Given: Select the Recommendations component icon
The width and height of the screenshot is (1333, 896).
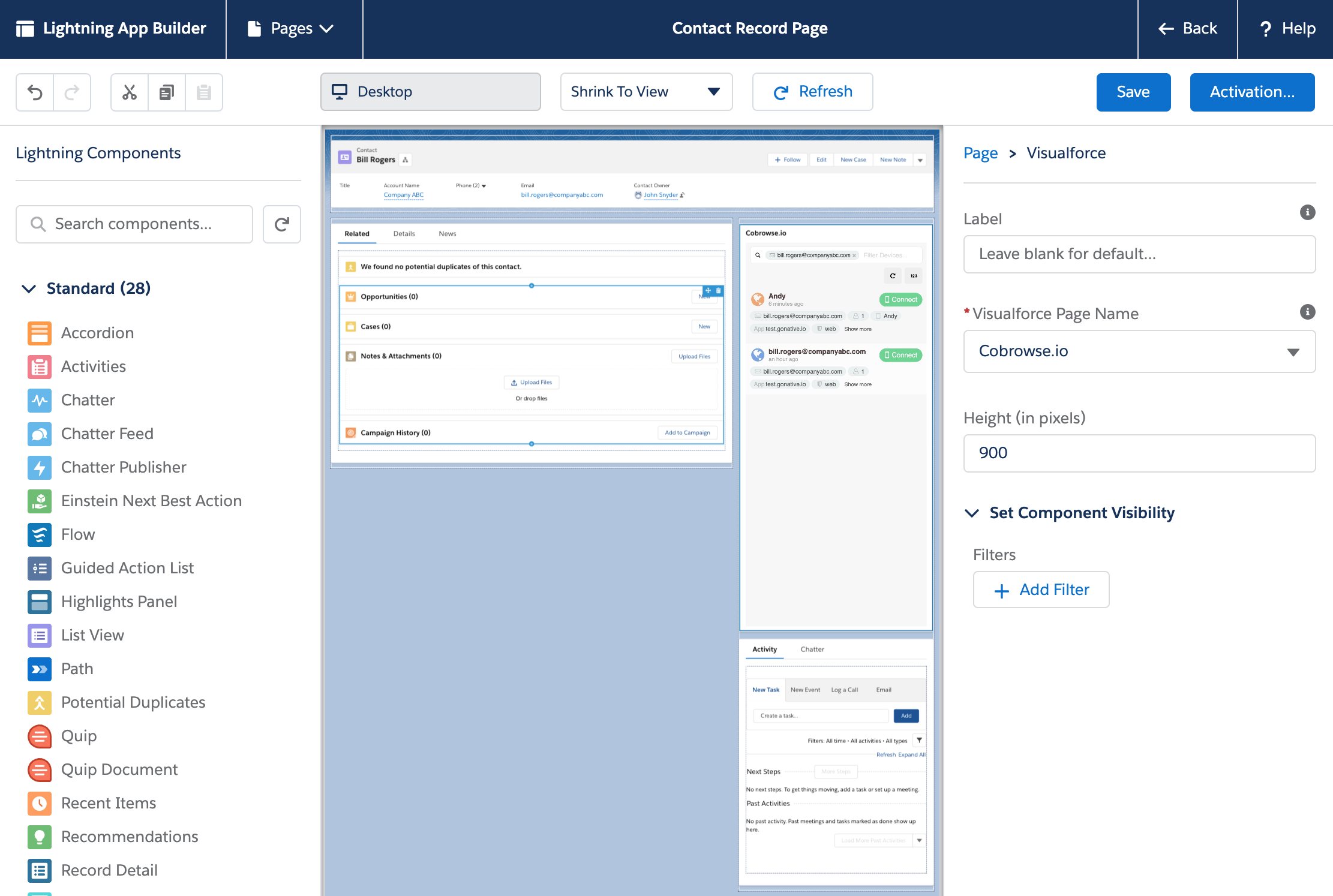Looking at the screenshot, I should click(40, 837).
